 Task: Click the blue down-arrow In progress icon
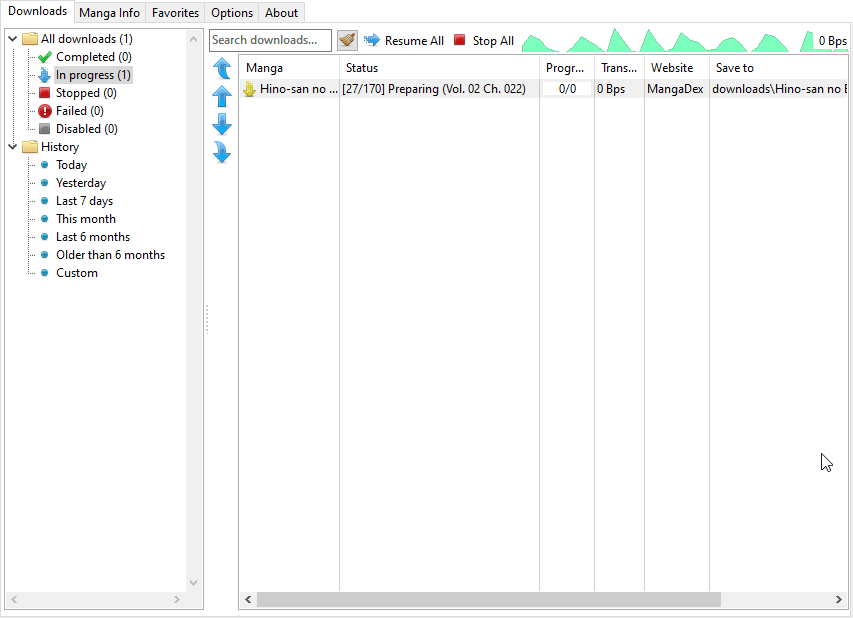(x=45, y=75)
